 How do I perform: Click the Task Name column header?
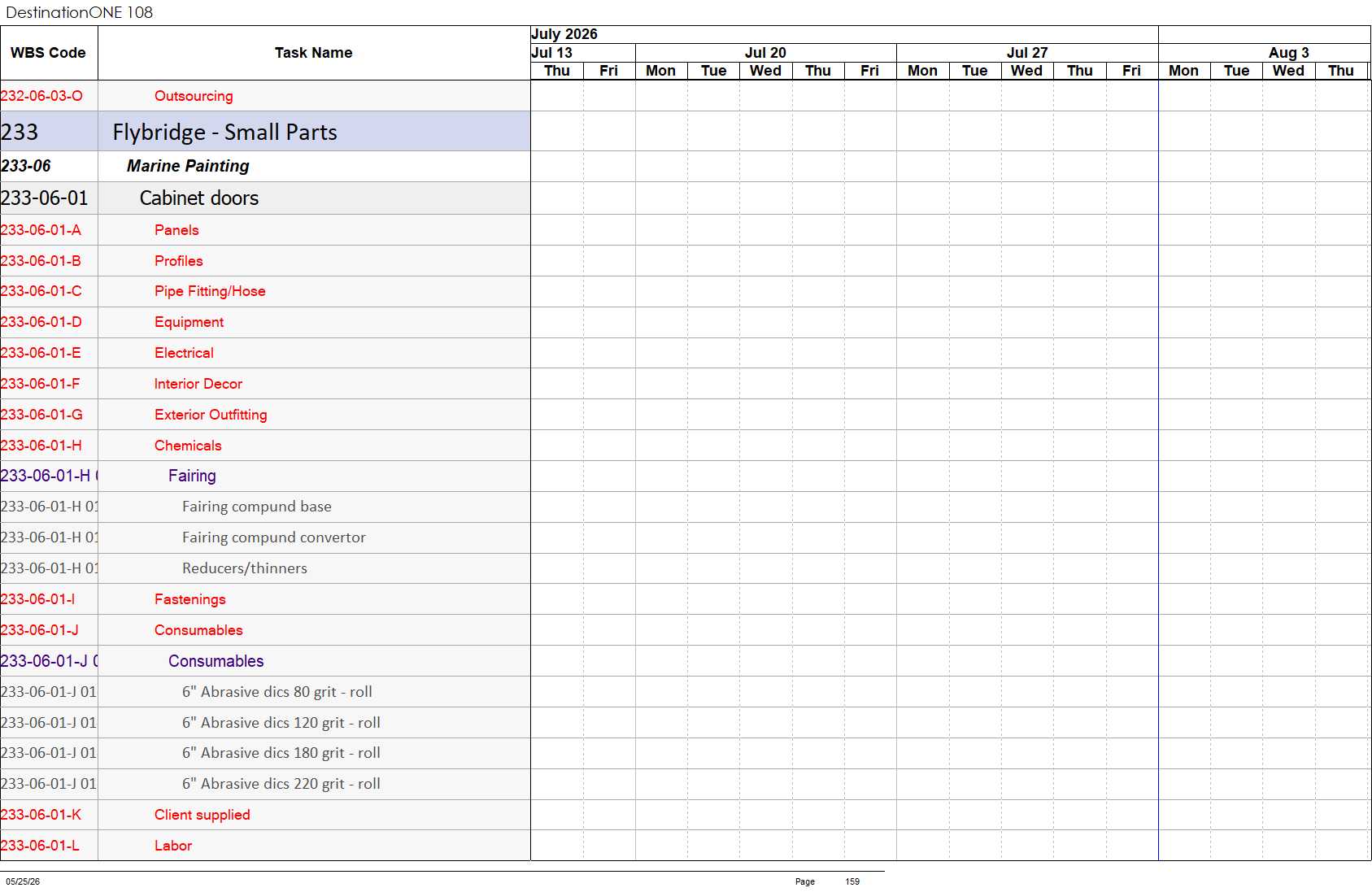point(314,53)
